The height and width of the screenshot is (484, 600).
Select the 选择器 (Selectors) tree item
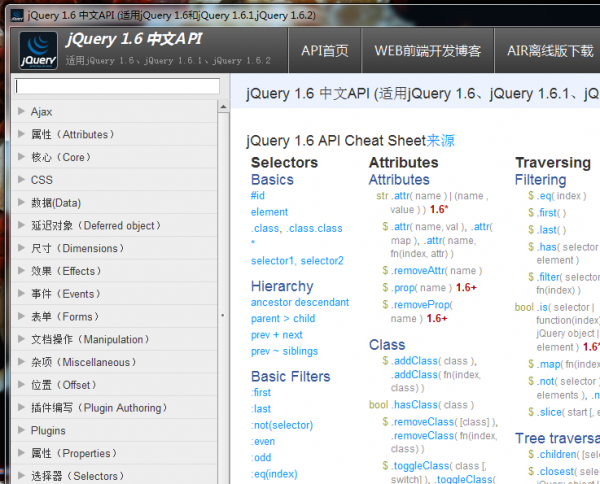coord(114,476)
